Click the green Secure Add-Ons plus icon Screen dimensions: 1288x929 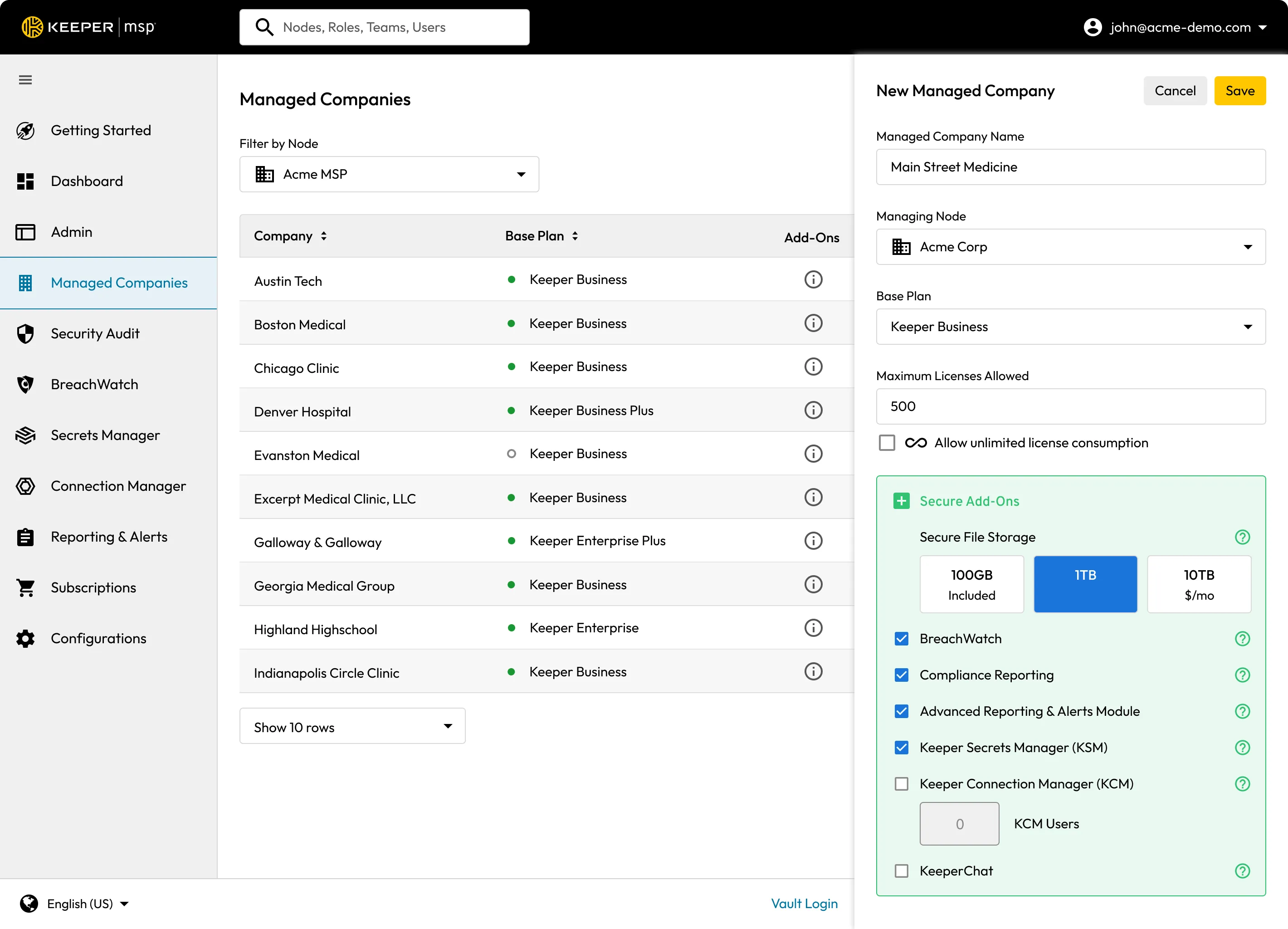pos(901,501)
